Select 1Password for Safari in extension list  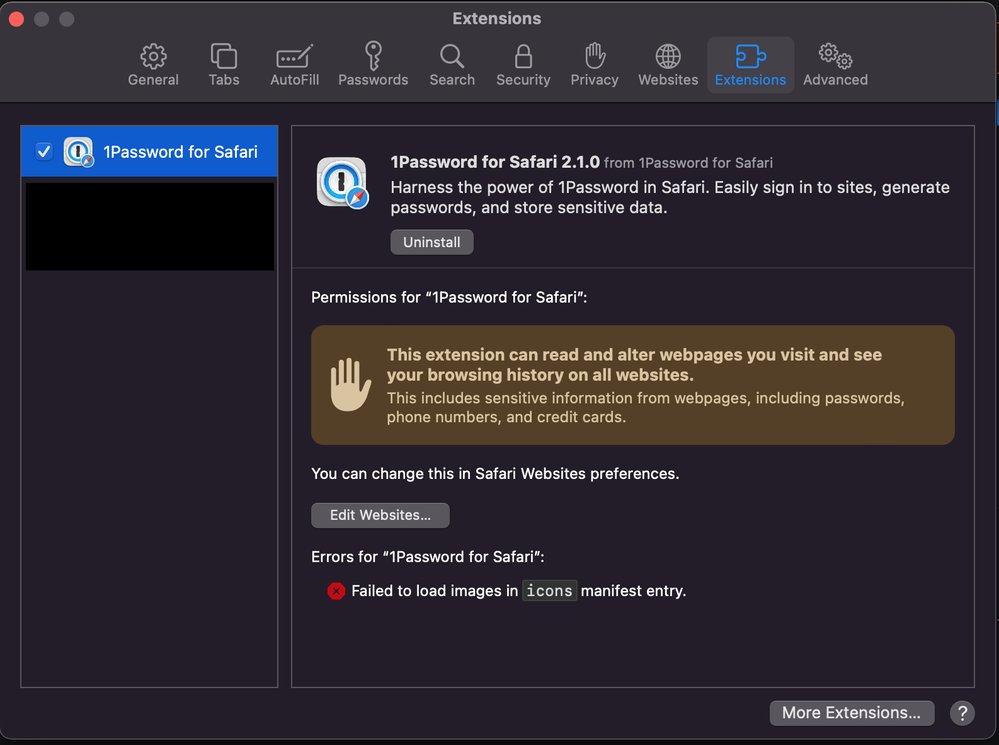[180, 152]
